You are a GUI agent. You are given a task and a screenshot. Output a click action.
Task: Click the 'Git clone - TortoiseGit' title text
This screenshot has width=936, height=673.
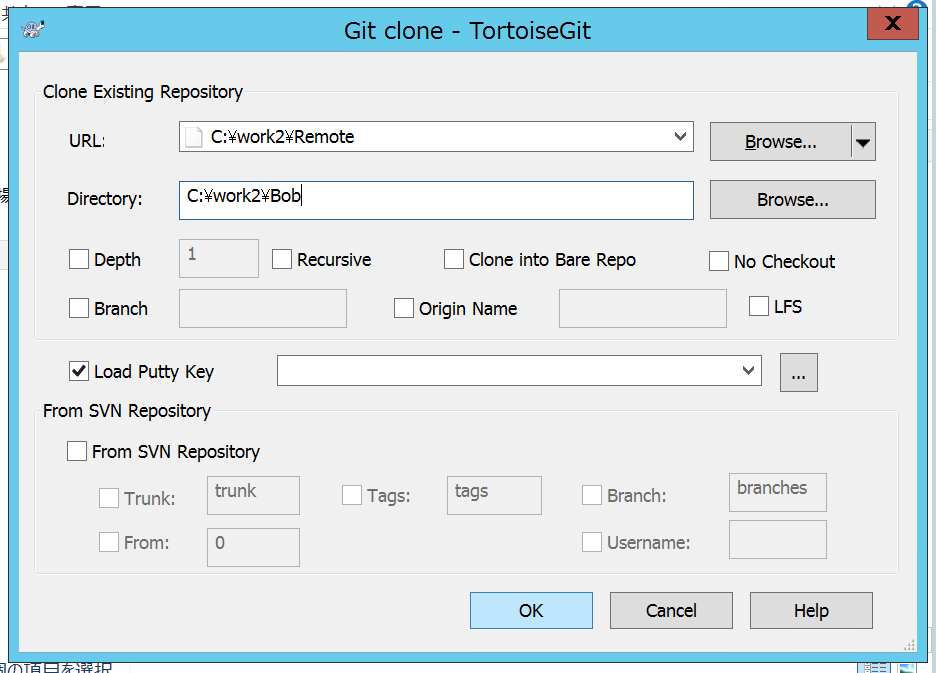(467, 30)
